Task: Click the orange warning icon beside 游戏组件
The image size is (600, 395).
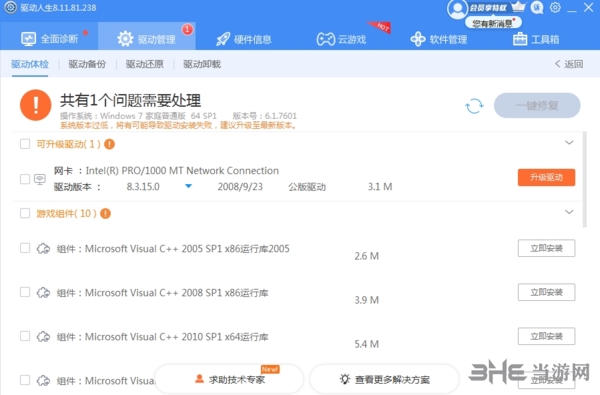Action: tap(105, 214)
